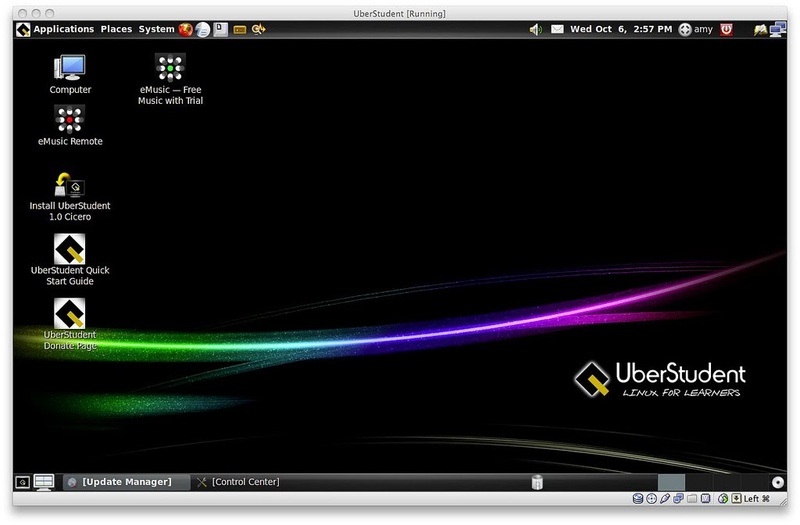Open the Applications menu

pos(64,29)
